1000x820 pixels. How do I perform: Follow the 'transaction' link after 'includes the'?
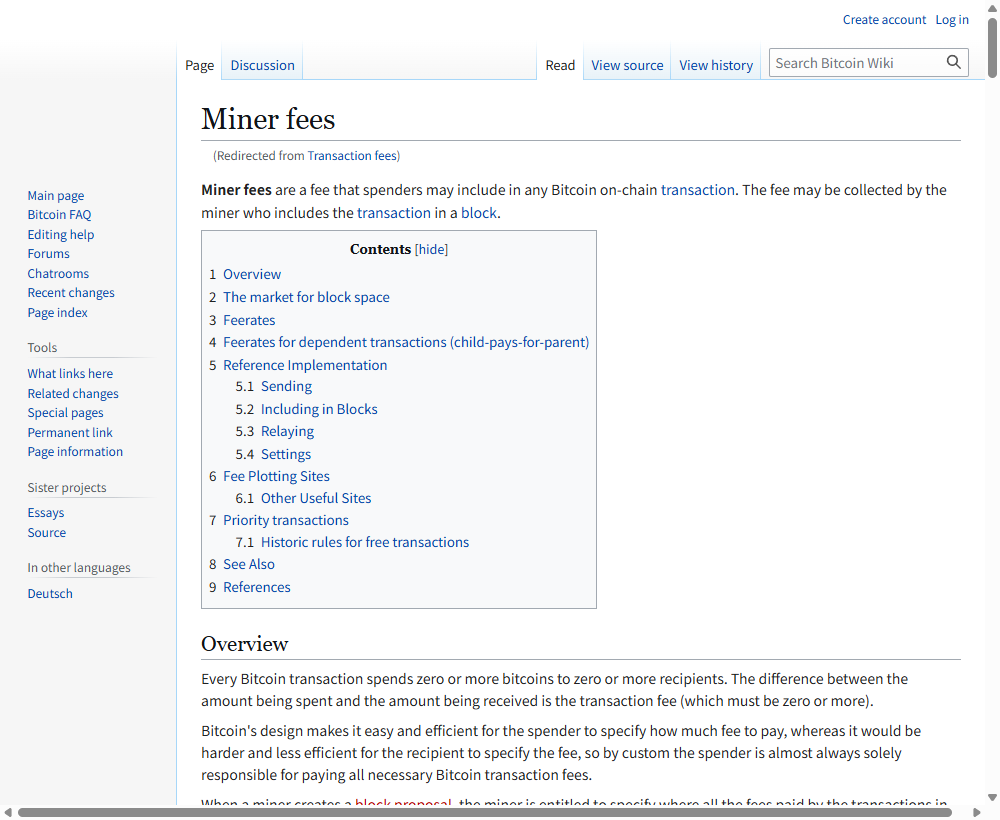(393, 213)
